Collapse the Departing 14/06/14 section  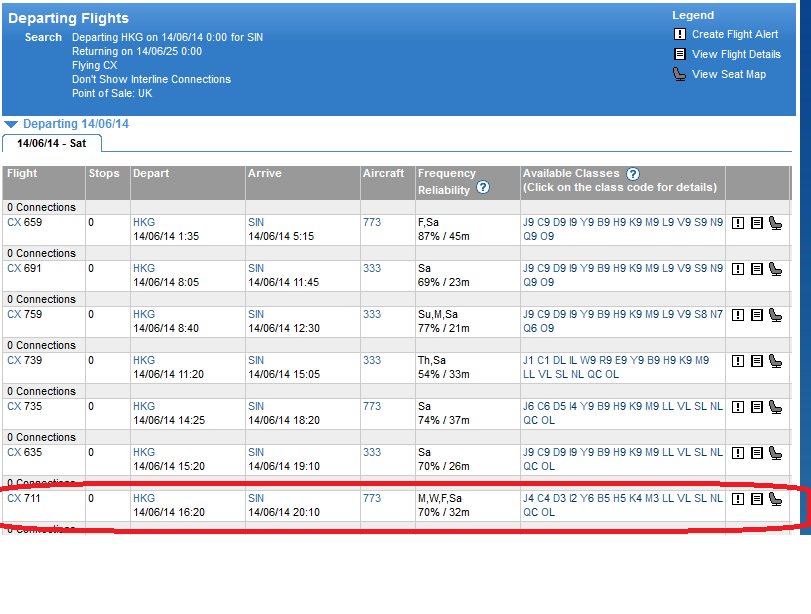pos(11,125)
